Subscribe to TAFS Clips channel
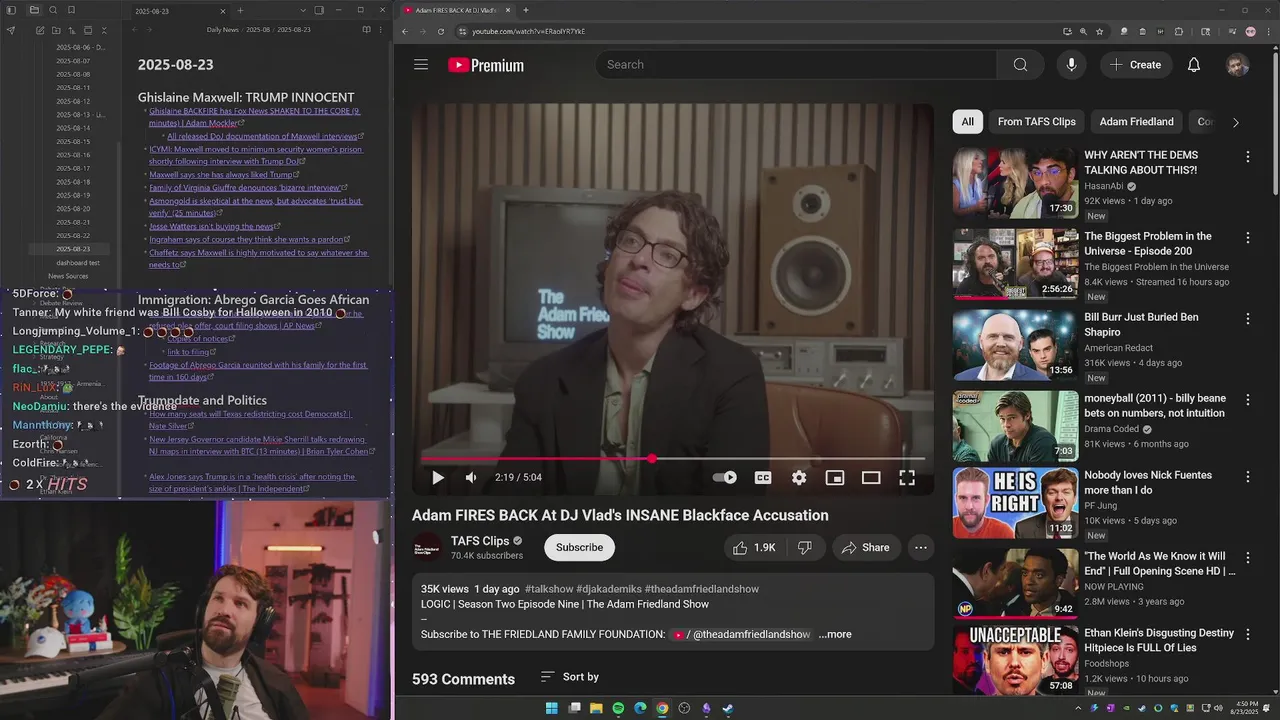The image size is (1280, 720). 579,548
